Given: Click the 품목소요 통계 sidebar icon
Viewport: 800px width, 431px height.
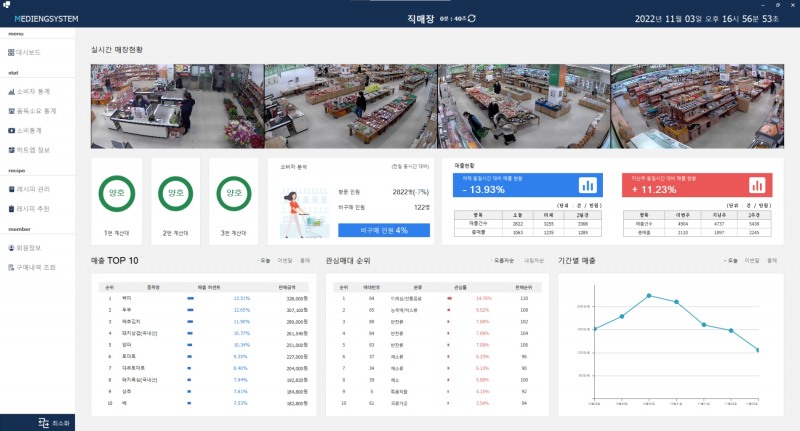Looking at the screenshot, I should [11, 111].
